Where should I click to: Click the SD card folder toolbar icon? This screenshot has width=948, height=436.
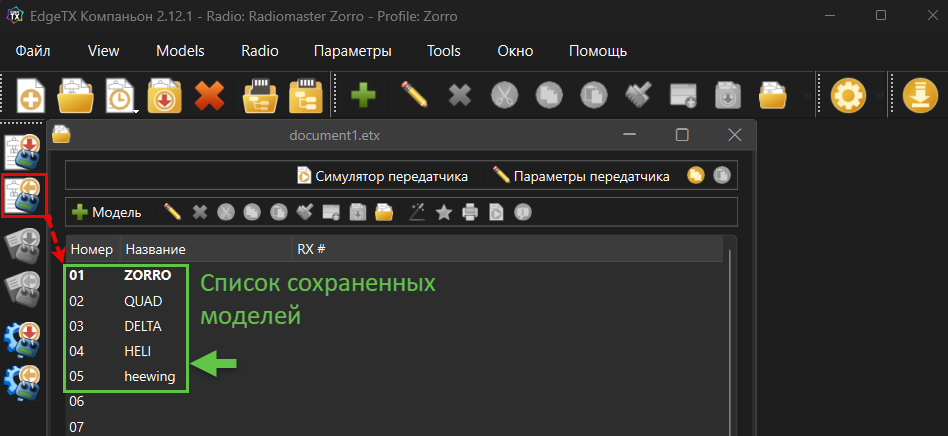coord(260,95)
